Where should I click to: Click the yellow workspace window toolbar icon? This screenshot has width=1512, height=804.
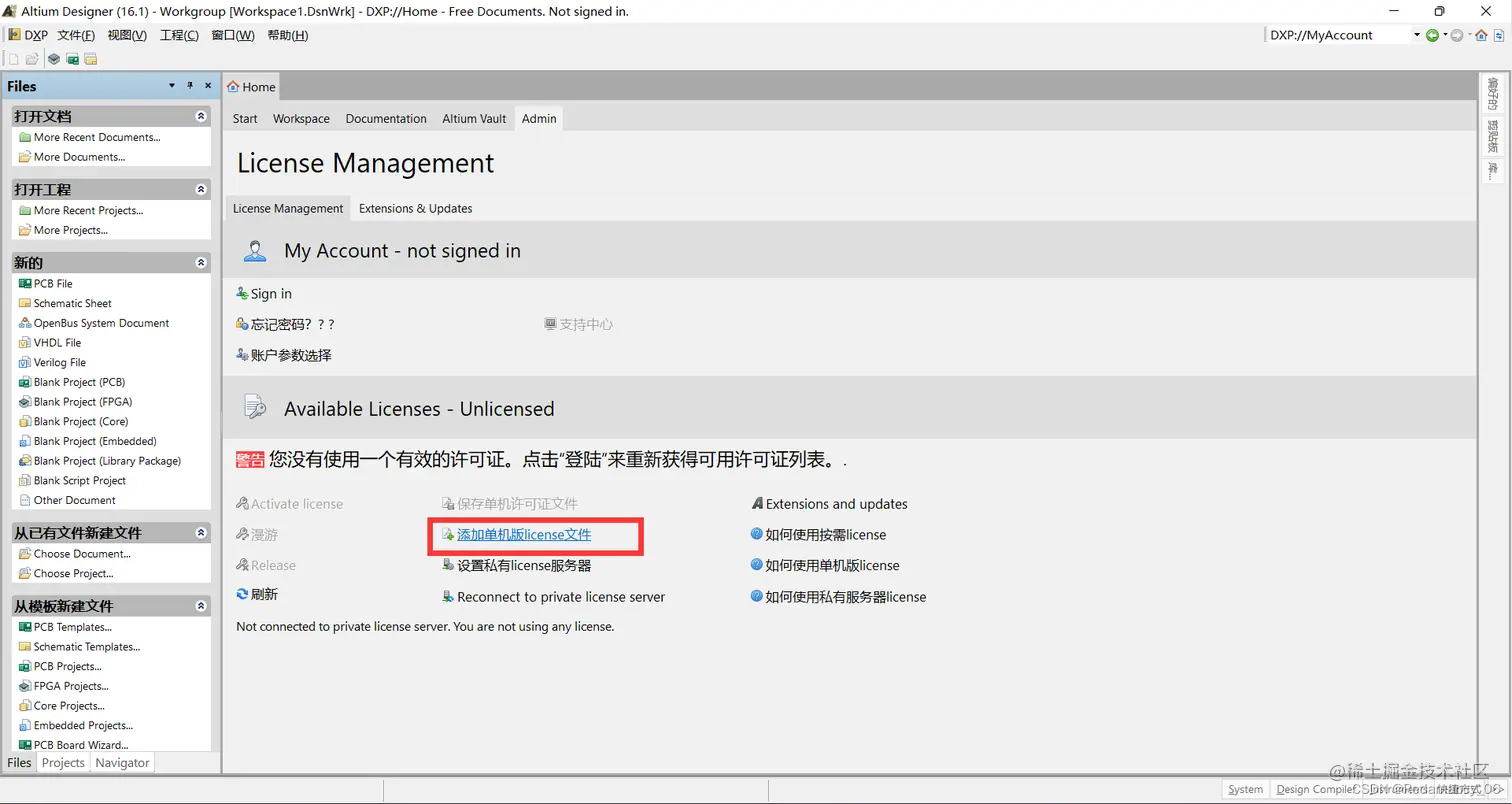(90, 59)
